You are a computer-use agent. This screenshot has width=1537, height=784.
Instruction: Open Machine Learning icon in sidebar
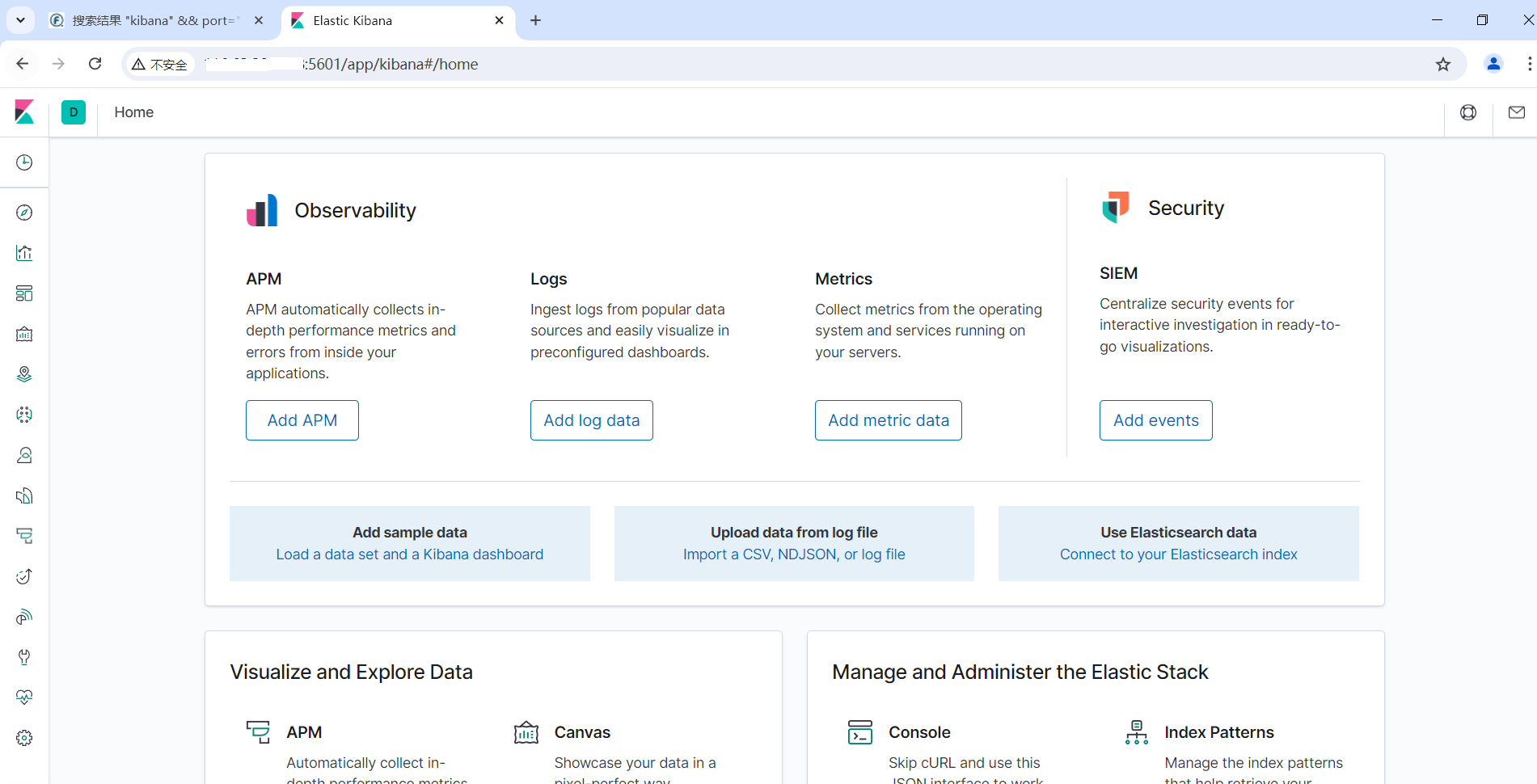coord(24,415)
